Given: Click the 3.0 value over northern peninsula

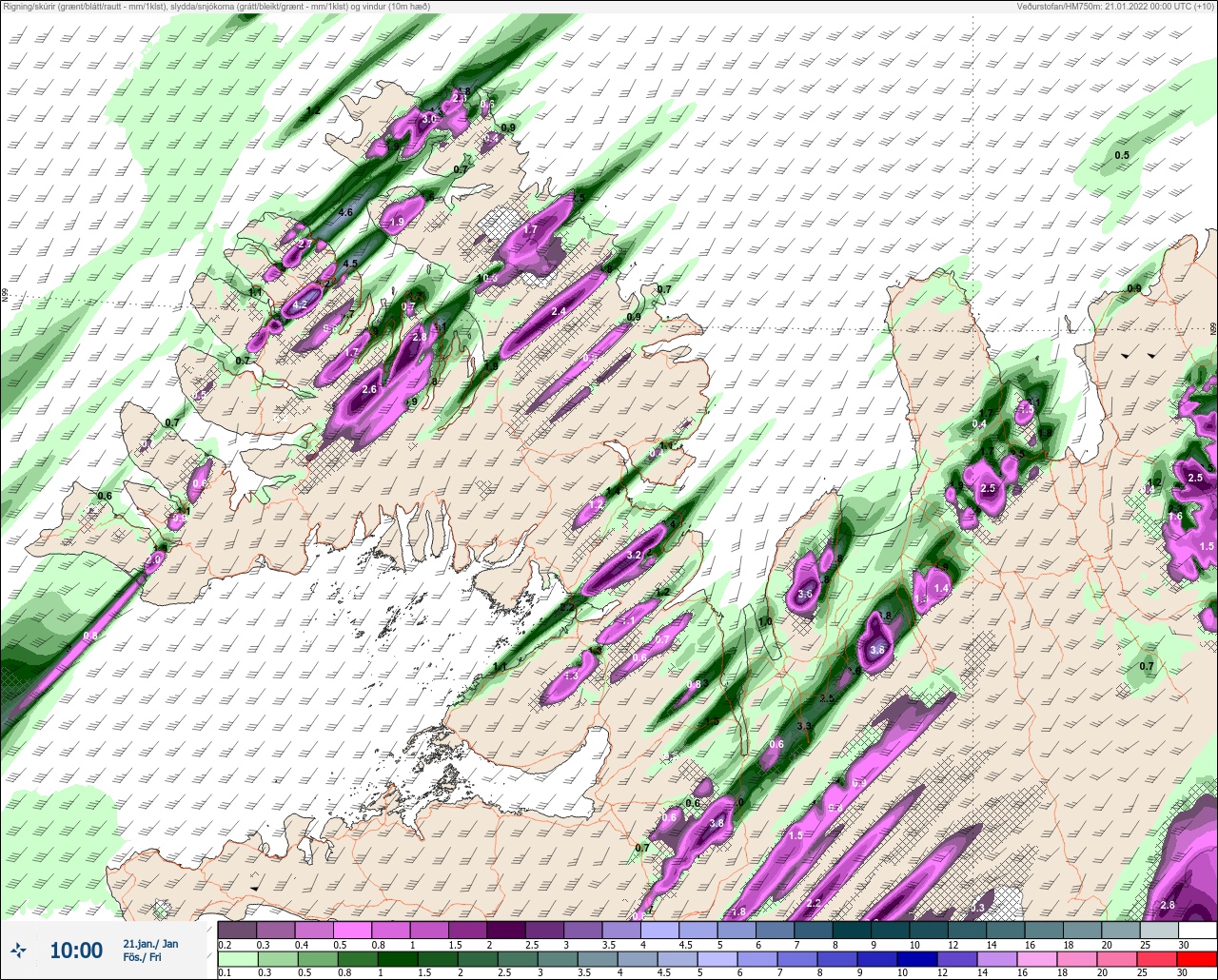Looking at the screenshot, I should pyautogui.click(x=429, y=119).
